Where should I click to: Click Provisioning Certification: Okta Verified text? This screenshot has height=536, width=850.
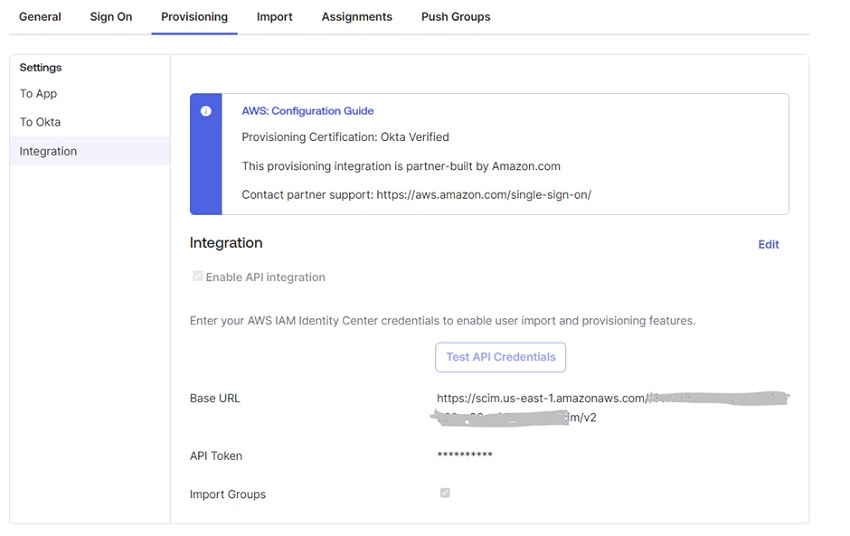pyautogui.click(x=345, y=137)
